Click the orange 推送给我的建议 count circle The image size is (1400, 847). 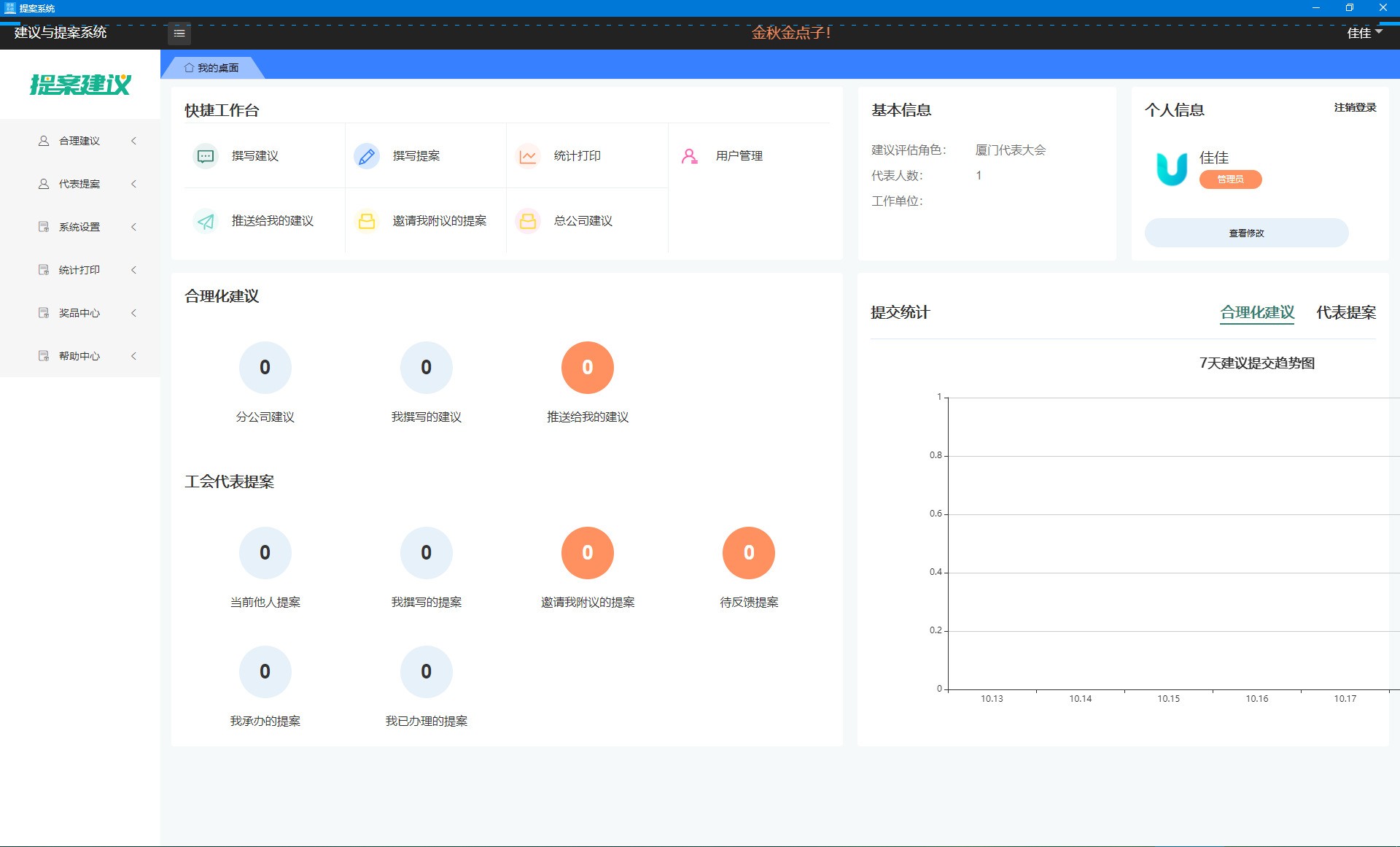pyautogui.click(x=587, y=368)
